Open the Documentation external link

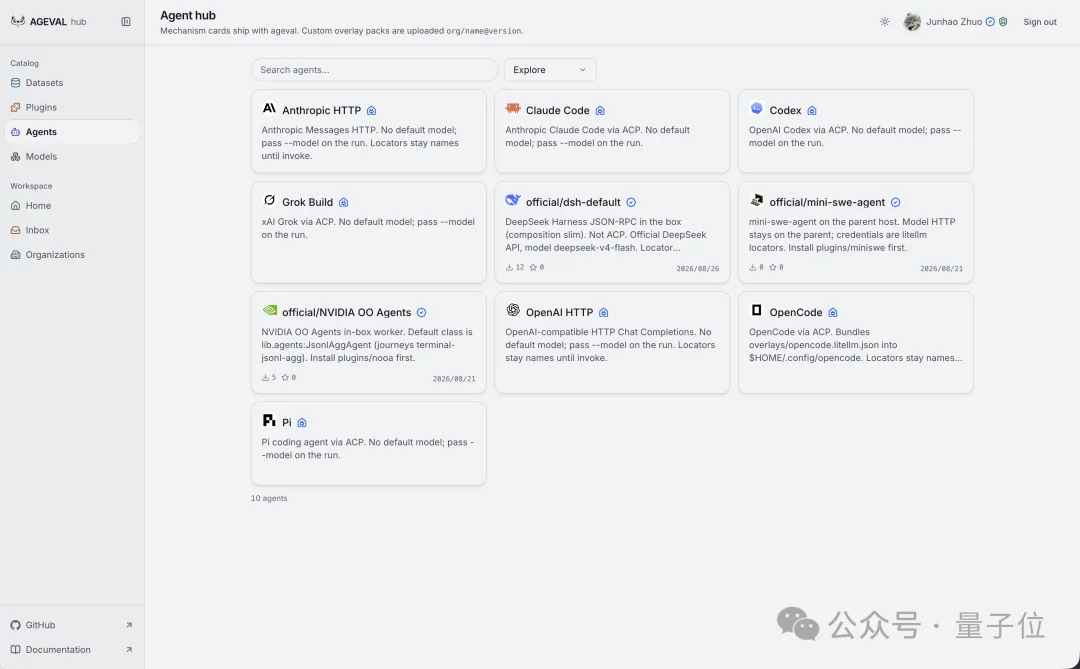click(x=72, y=650)
